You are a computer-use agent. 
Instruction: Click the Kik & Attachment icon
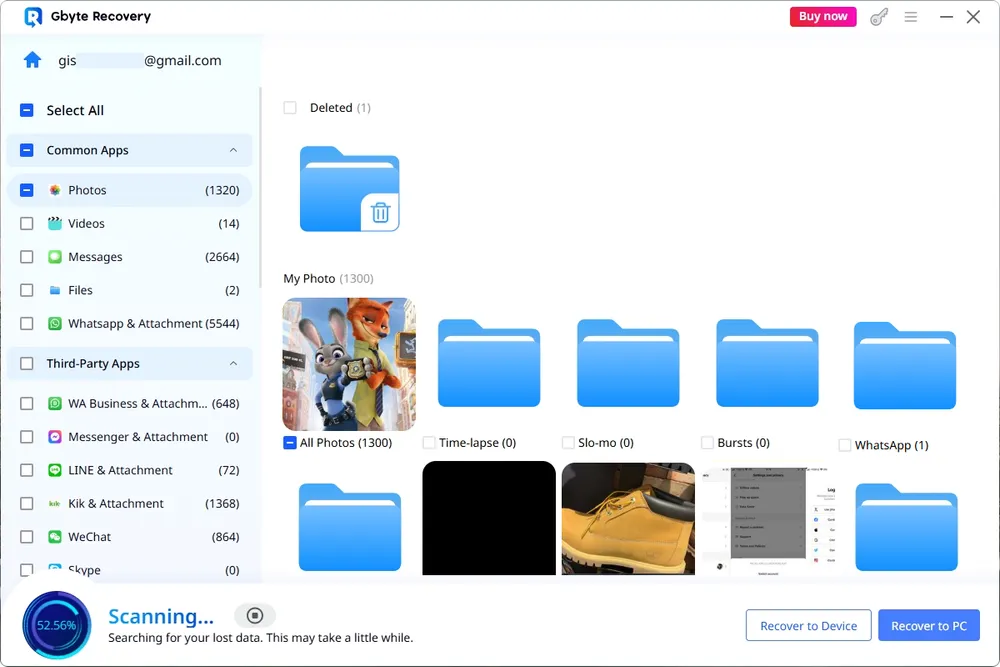click(54, 503)
